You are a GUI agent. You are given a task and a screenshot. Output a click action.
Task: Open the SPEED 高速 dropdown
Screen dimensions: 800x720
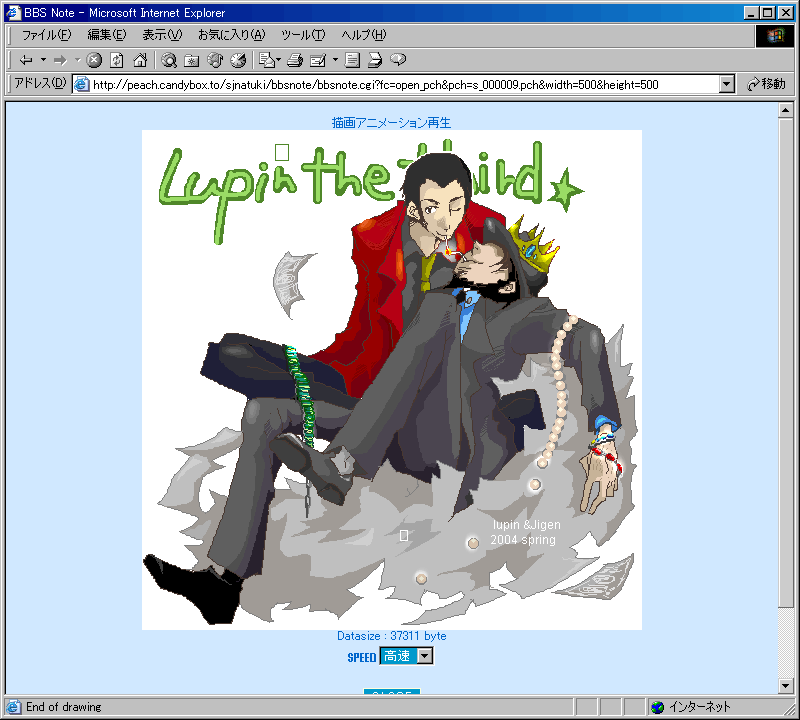click(425, 656)
